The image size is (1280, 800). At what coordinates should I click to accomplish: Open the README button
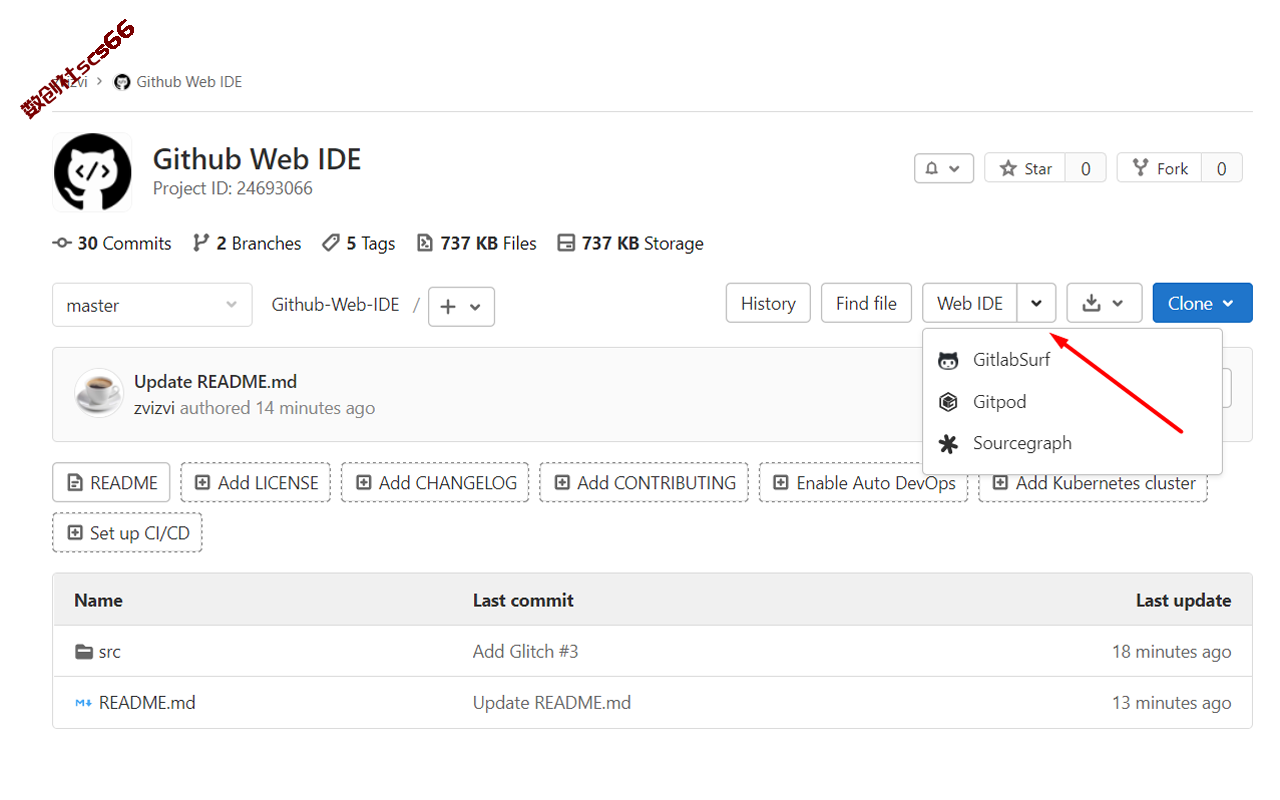click(x=112, y=482)
